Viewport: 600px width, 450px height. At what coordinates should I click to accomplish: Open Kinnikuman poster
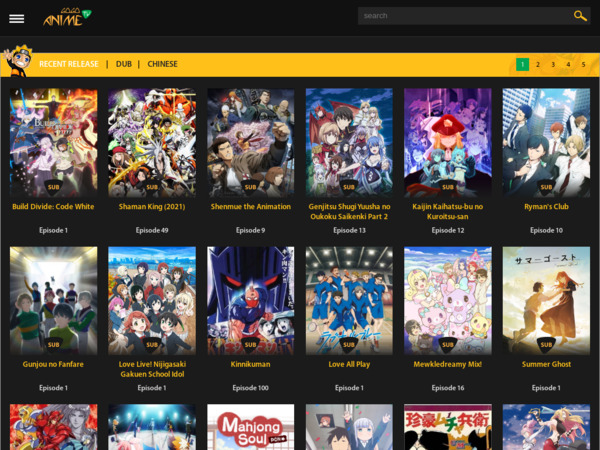click(x=251, y=301)
